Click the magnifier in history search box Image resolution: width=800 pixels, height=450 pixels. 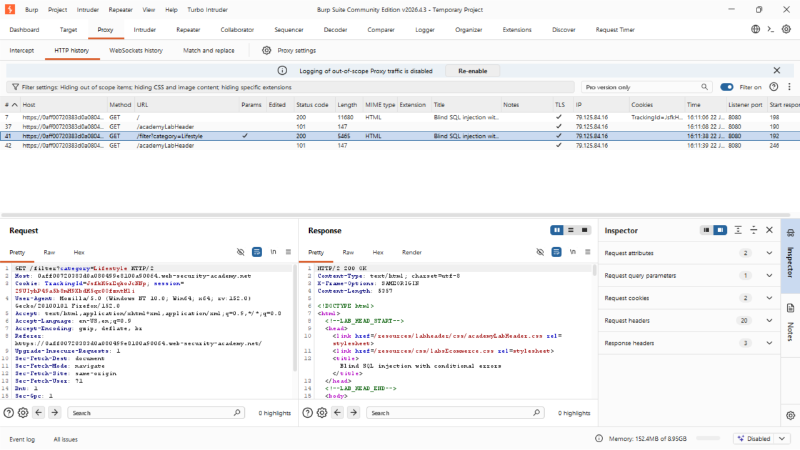(704, 87)
